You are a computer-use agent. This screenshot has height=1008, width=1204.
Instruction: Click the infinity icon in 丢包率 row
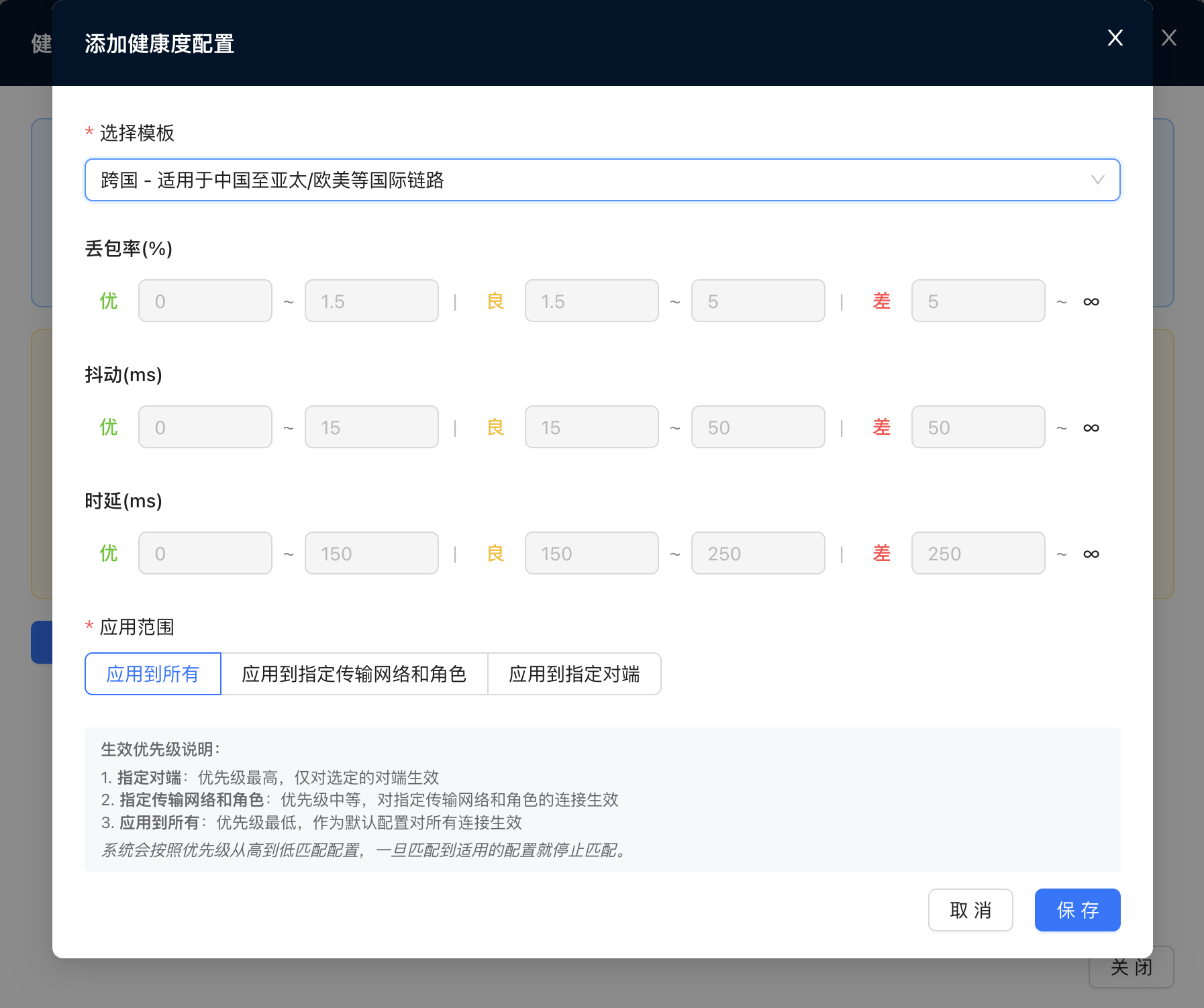tap(1091, 301)
